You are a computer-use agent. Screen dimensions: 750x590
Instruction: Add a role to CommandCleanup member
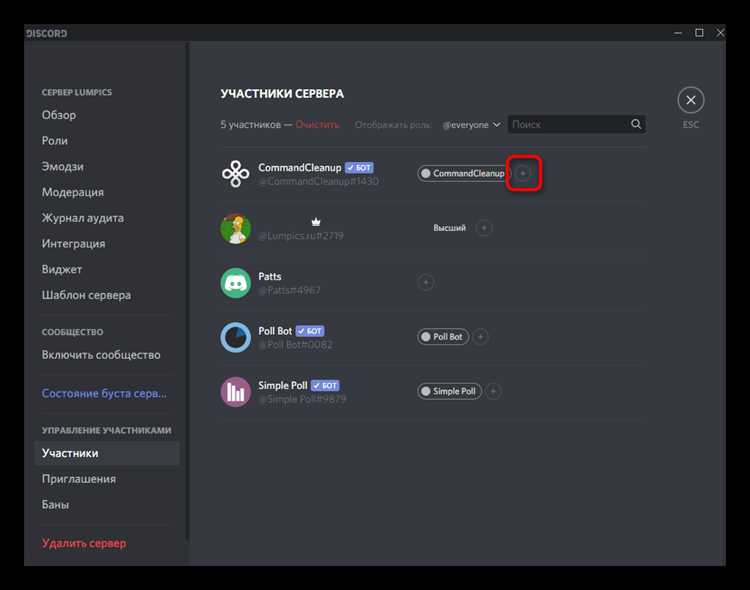click(x=523, y=173)
